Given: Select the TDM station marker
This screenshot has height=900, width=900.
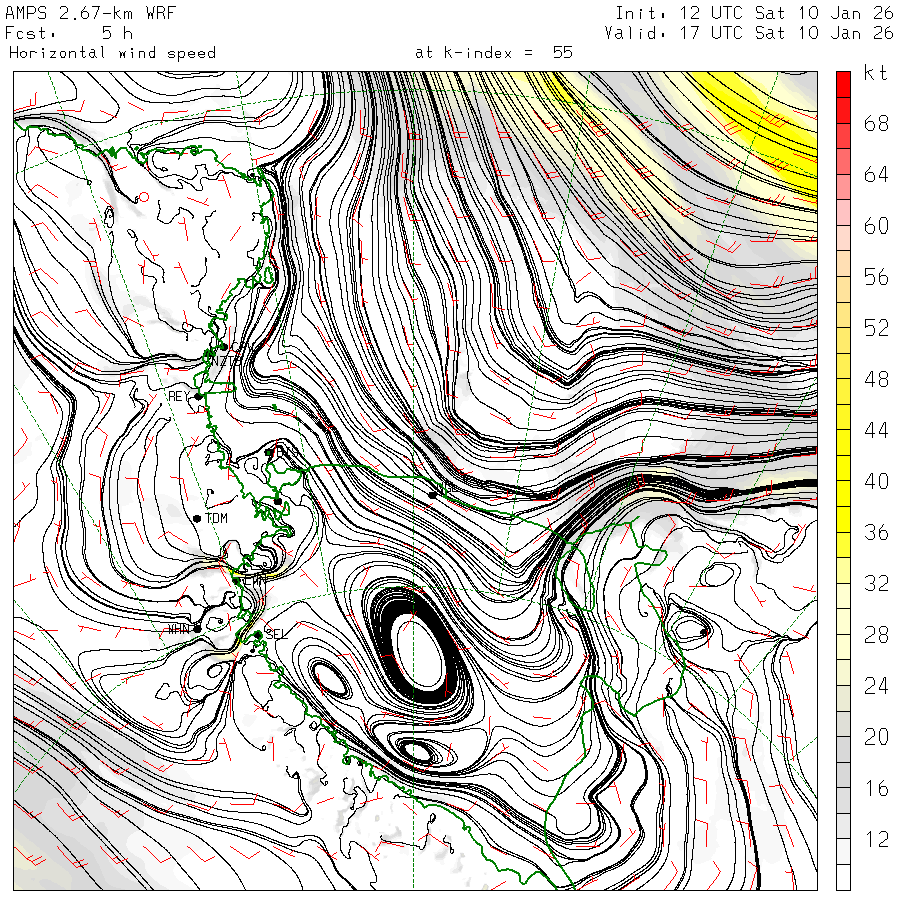Looking at the screenshot, I should point(198,518).
